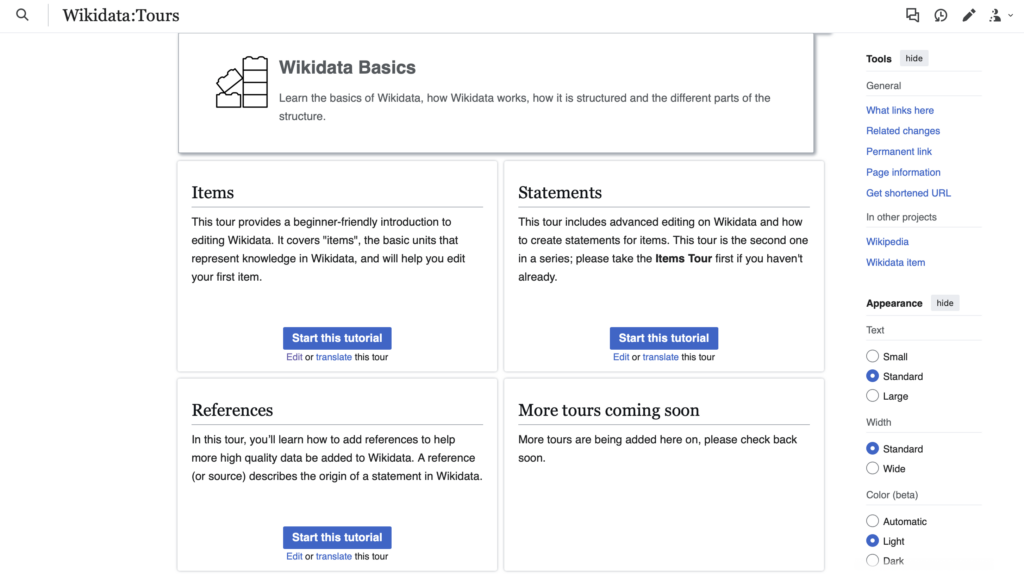
Task: Hide the Appearance panel
Action: tap(944, 303)
